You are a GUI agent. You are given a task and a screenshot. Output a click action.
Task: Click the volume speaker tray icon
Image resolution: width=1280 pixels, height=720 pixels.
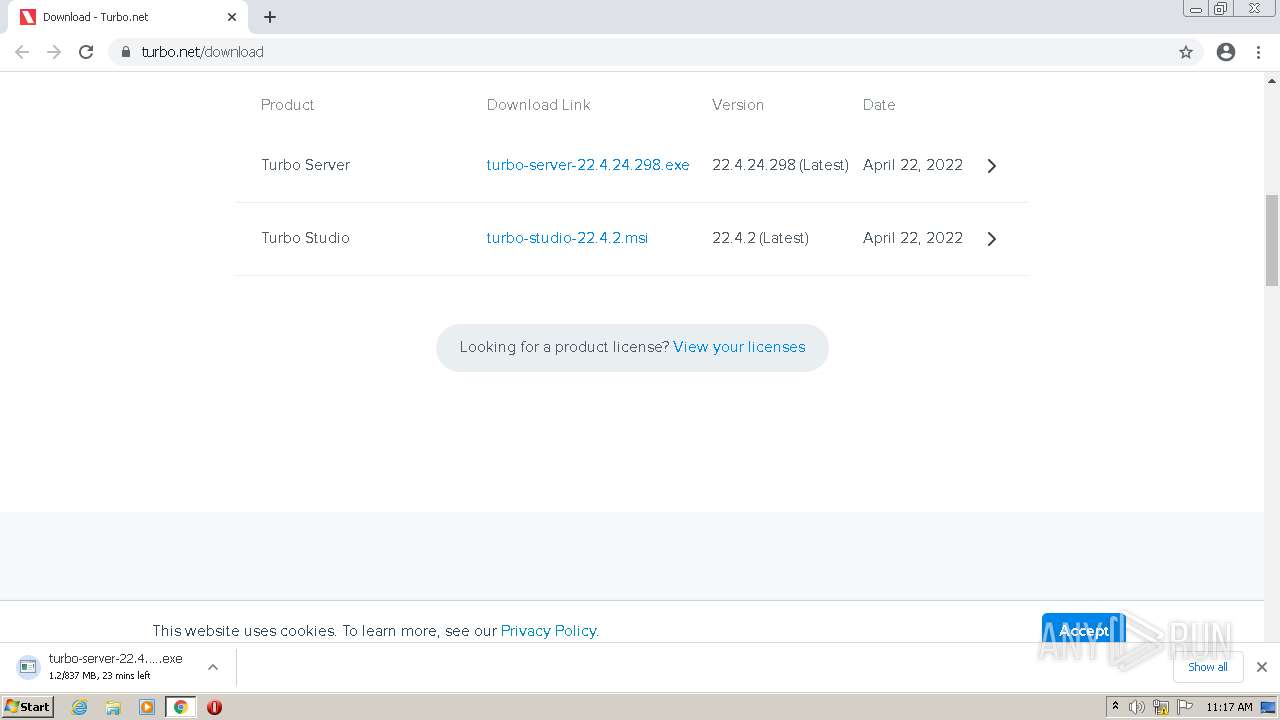(1137, 707)
